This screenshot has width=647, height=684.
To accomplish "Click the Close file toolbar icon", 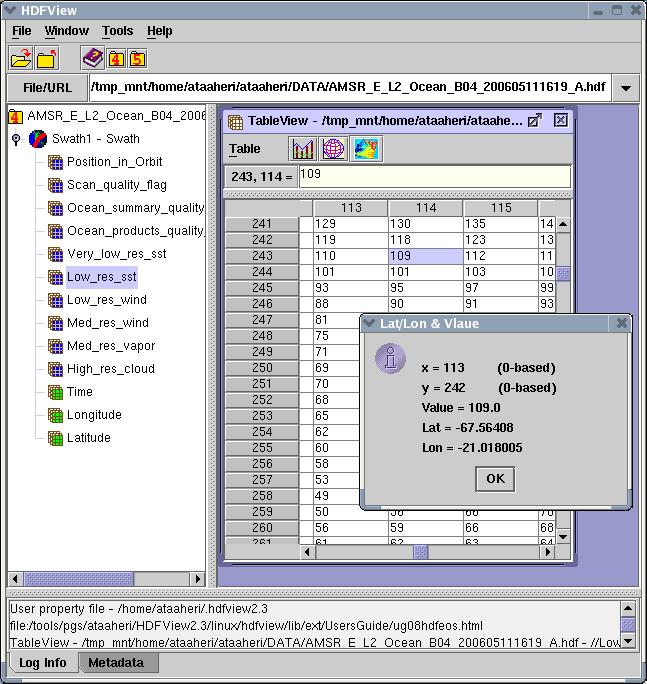I will (x=47, y=58).
